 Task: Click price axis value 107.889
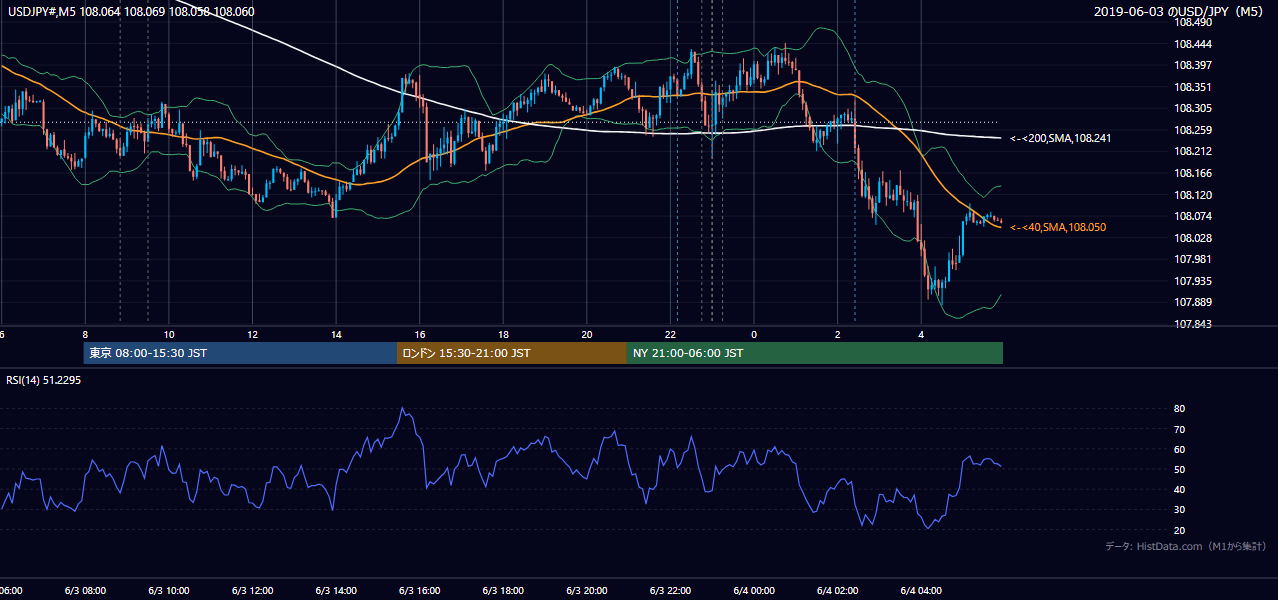[x=1193, y=302]
